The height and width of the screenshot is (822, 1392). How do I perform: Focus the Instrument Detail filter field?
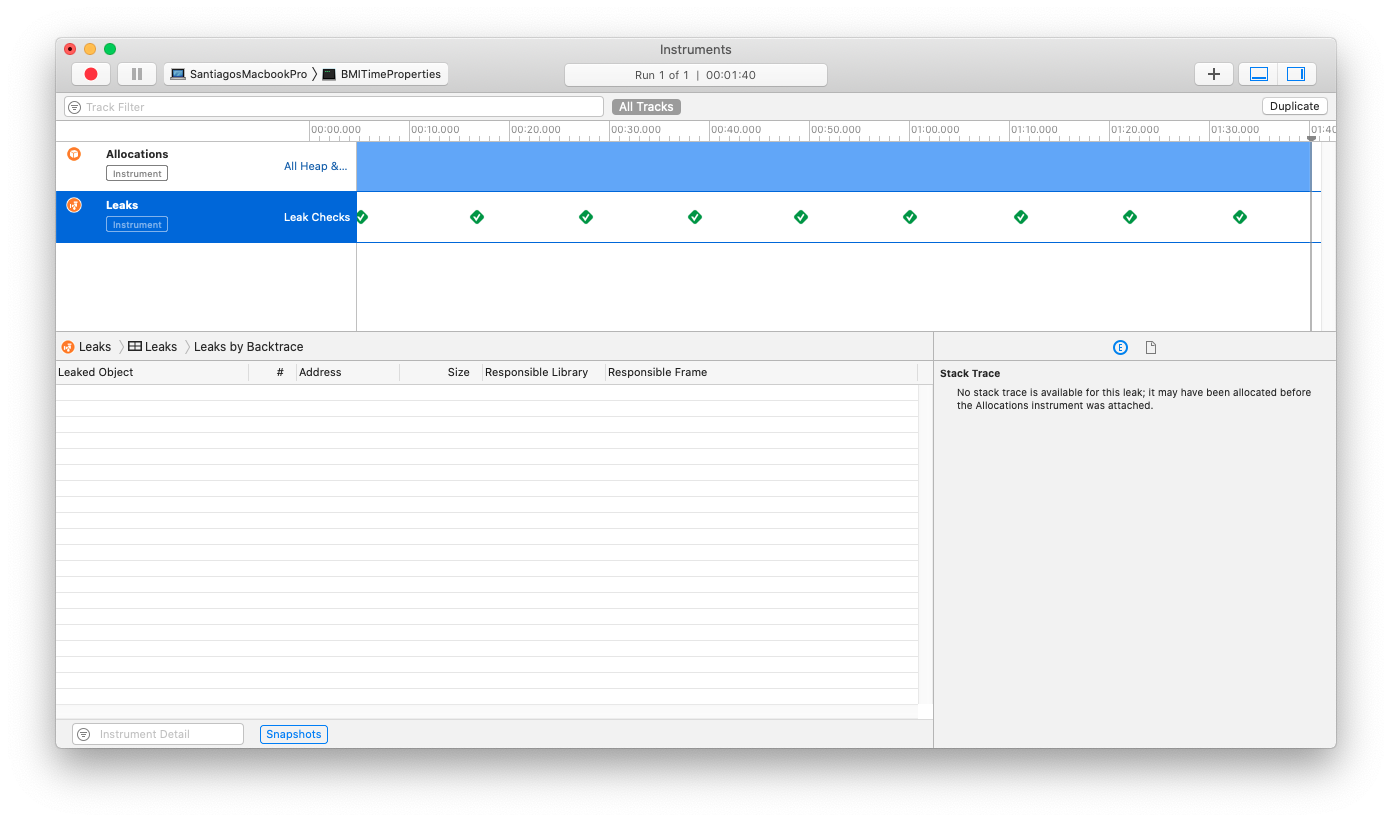click(x=158, y=734)
